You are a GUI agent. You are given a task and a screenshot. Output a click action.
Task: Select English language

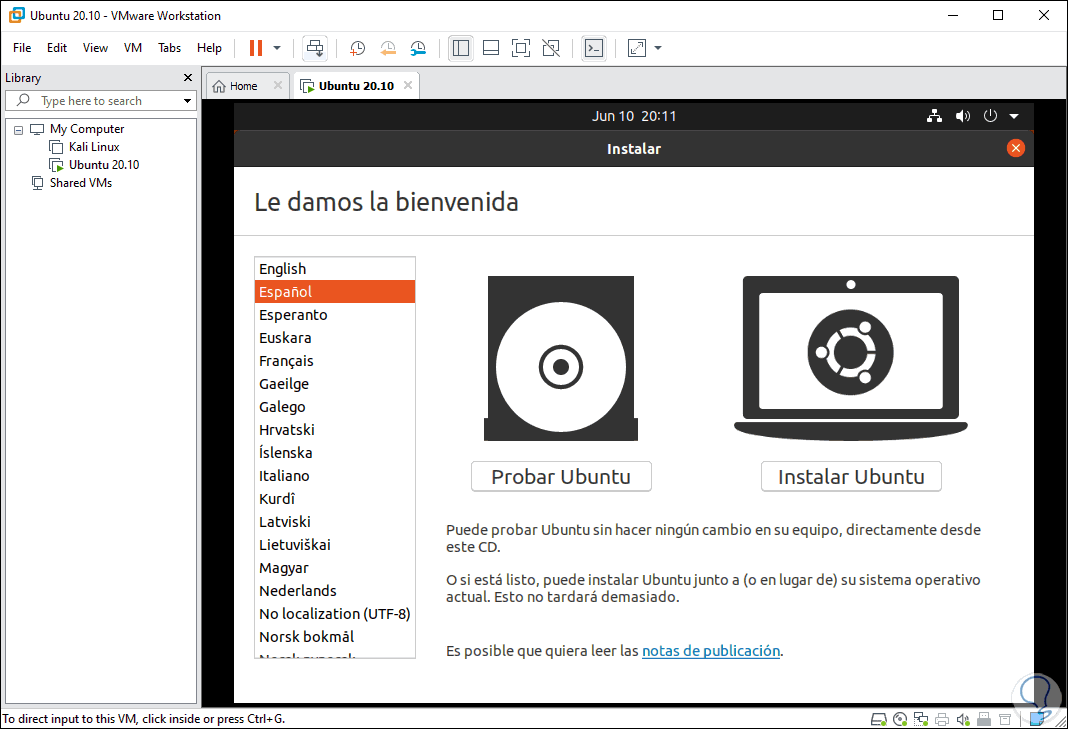(x=334, y=268)
